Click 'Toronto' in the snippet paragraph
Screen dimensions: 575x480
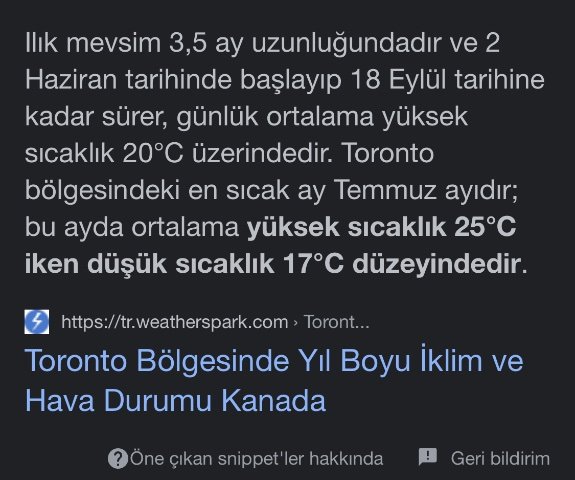click(x=388, y=153)
